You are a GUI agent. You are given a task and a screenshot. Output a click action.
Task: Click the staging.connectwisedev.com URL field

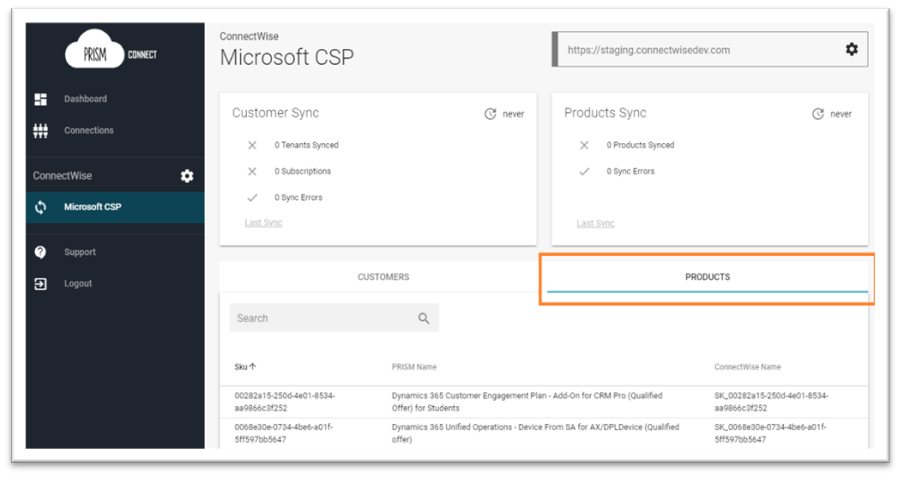pyautogui.click(x=710, y=49)
